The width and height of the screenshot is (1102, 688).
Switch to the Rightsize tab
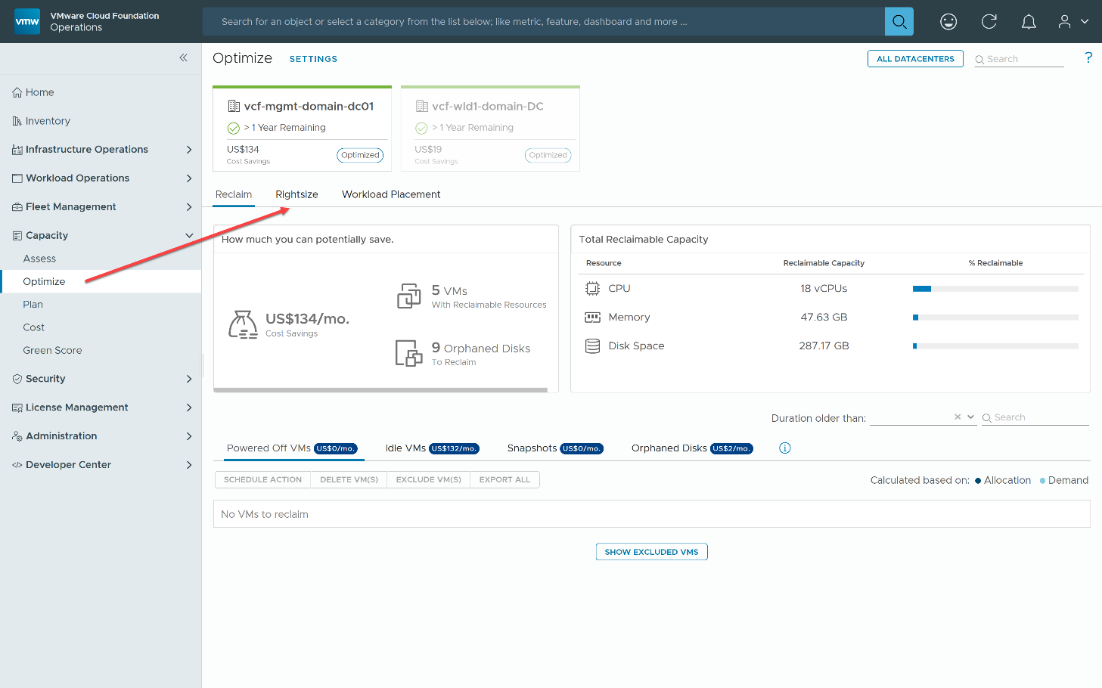point(296,194)
